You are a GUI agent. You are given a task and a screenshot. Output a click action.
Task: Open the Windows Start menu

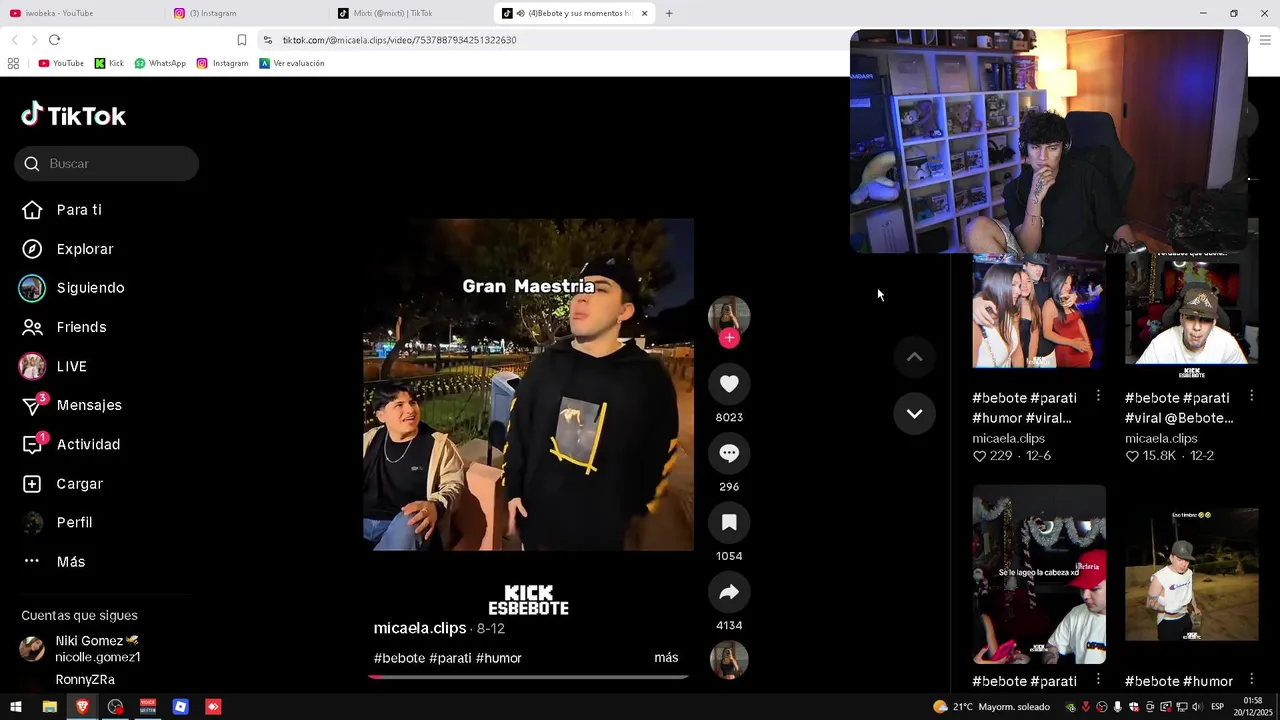click(x=16, y=707)
